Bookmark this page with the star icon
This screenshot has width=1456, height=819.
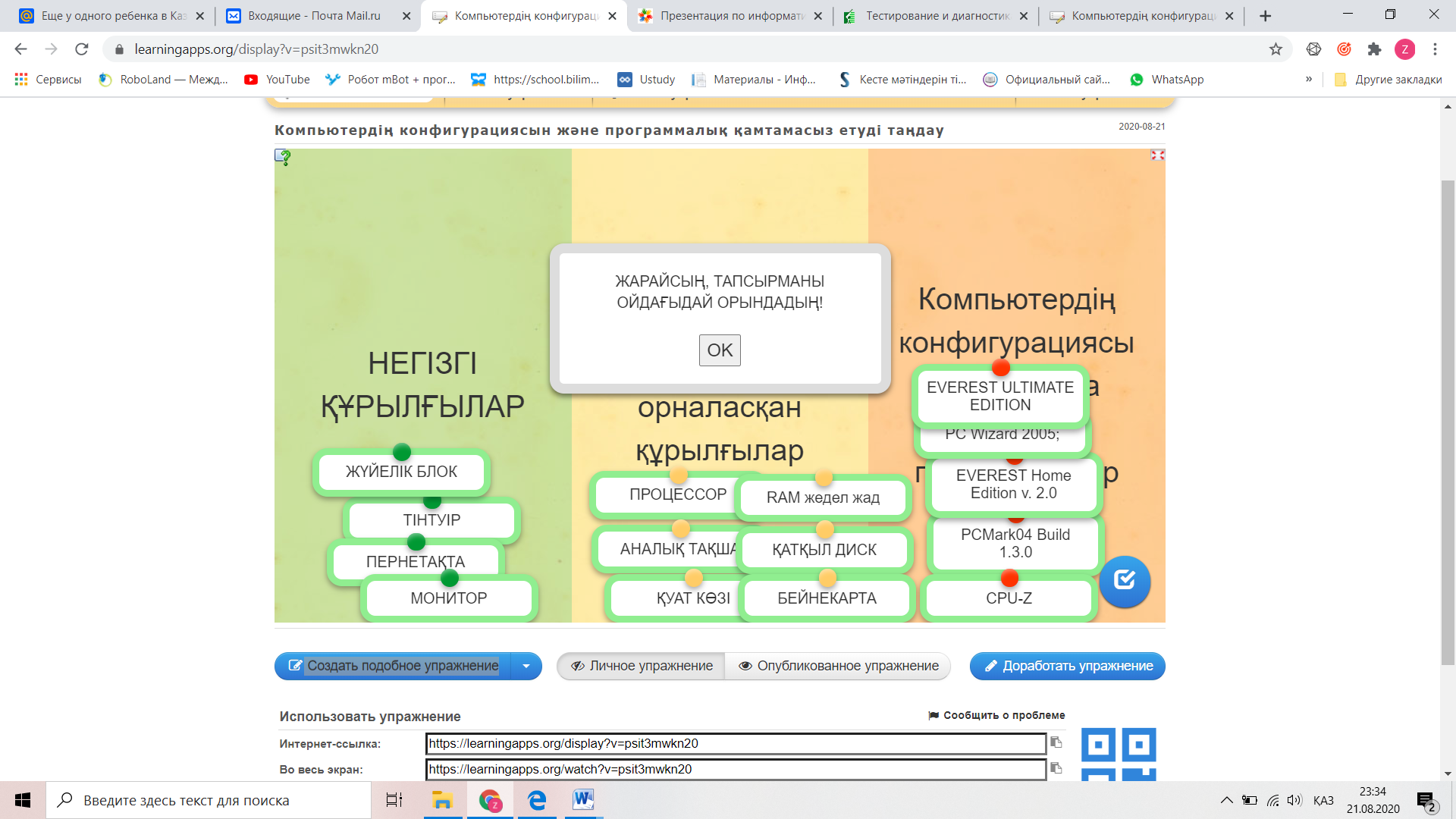click(1276, 49)
